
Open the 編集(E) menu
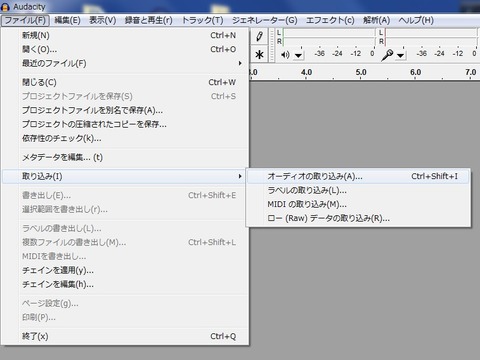(67, 20)
